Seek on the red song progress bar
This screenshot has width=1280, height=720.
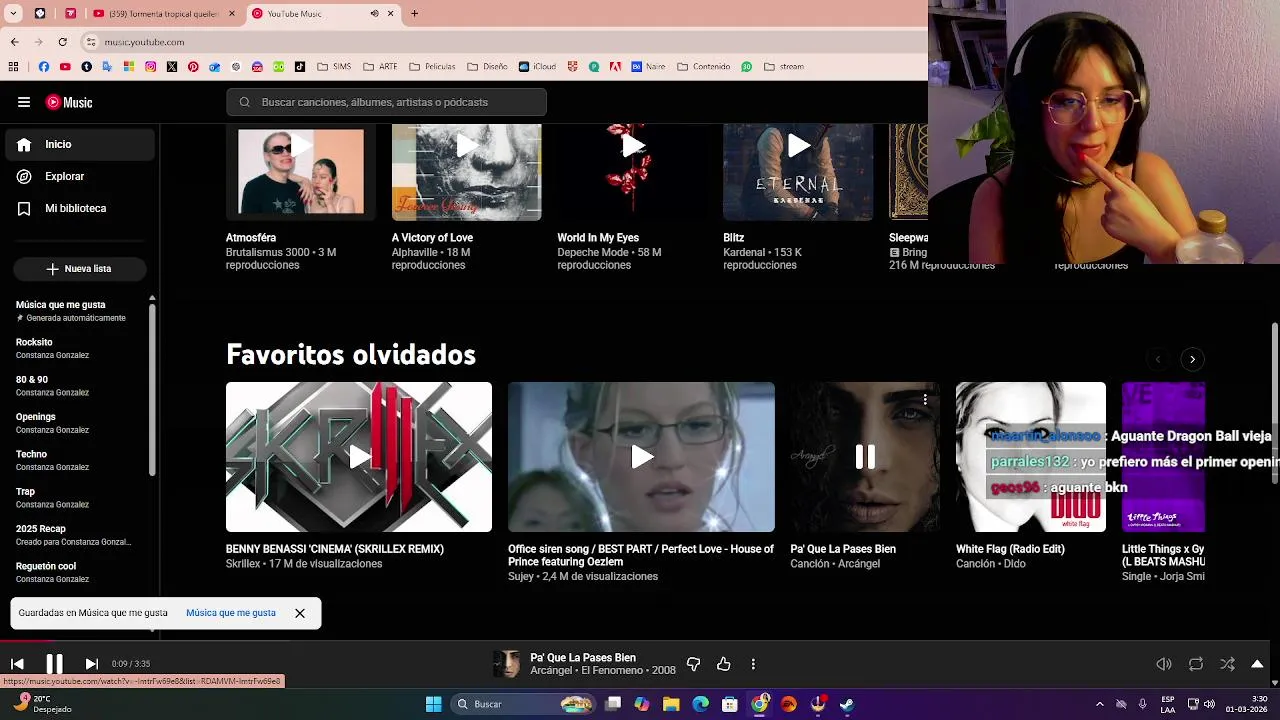pyautogui.click(x=27, y=641)
